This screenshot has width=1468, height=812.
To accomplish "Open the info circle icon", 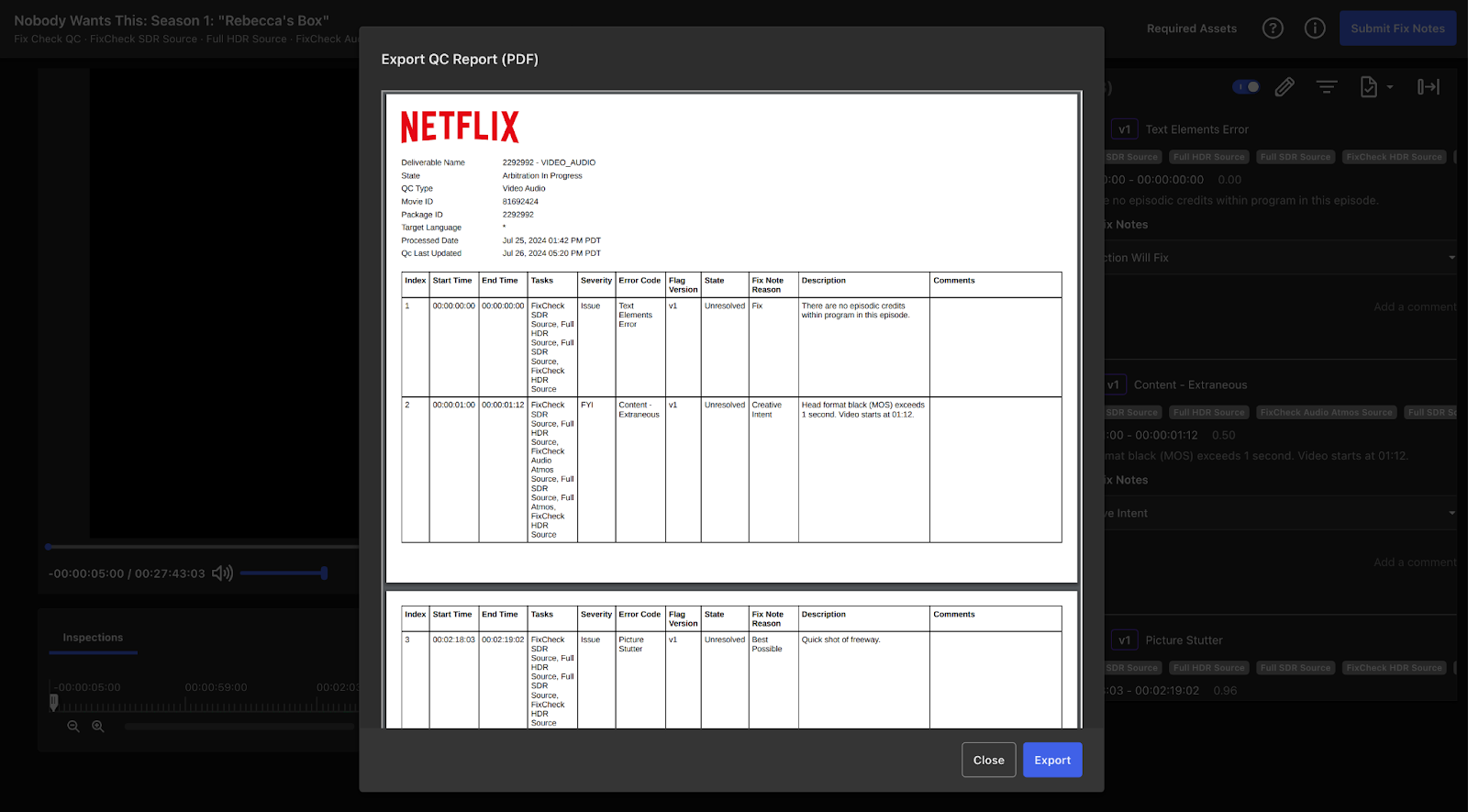I will coord(1315,28).
